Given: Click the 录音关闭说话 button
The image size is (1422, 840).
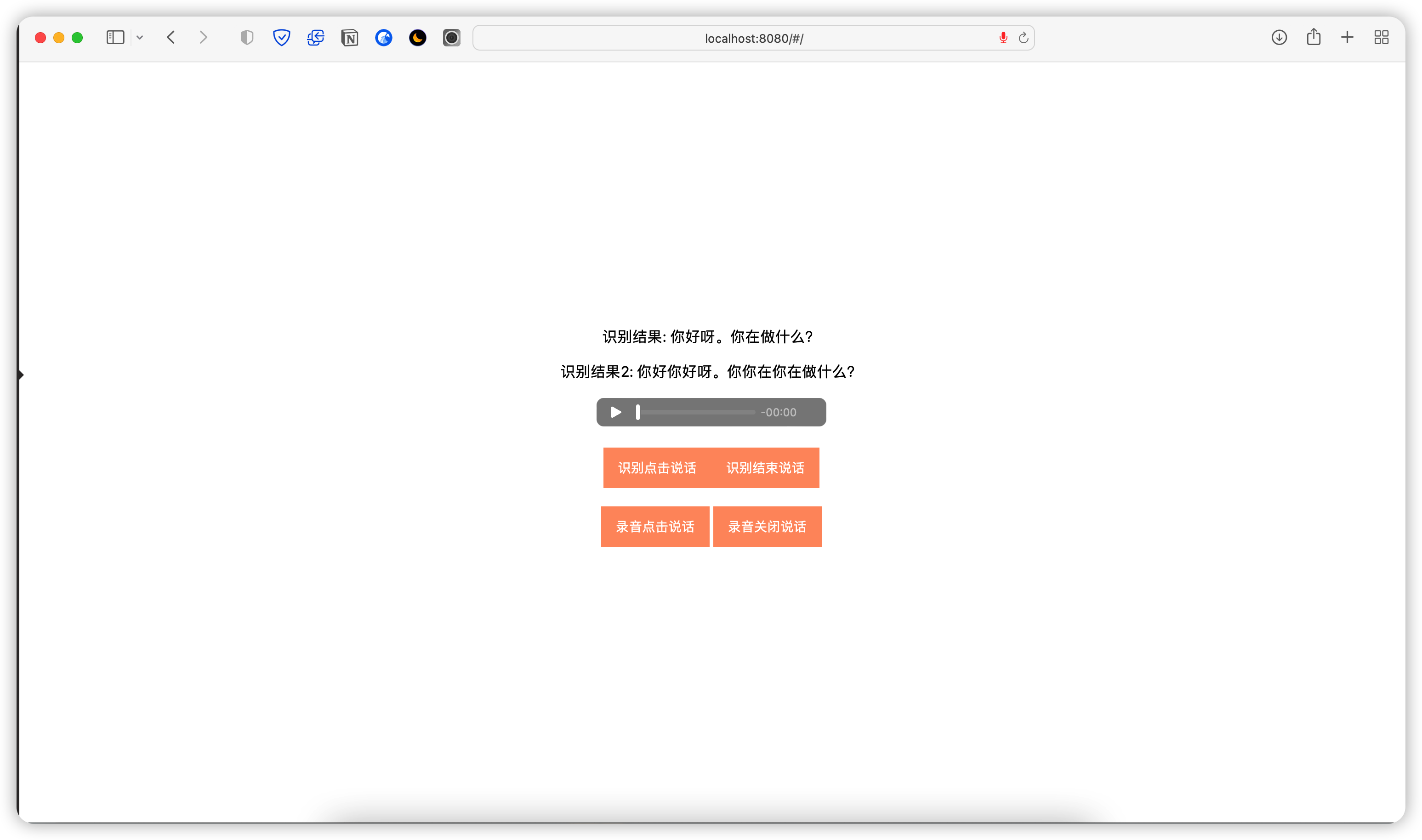Looking at the screenshot, I should [767, 527].
